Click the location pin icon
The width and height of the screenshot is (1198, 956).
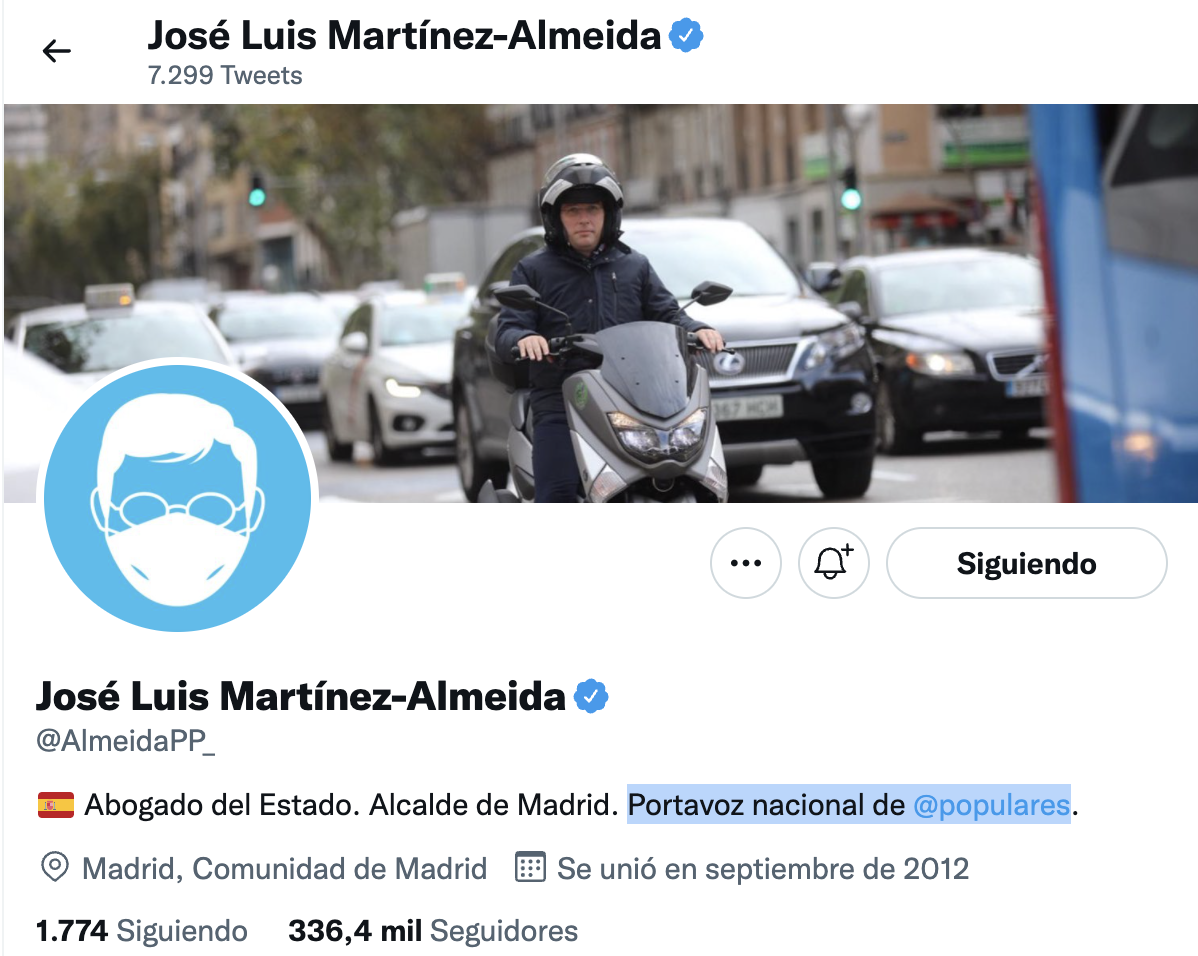[x=55, y=868]
